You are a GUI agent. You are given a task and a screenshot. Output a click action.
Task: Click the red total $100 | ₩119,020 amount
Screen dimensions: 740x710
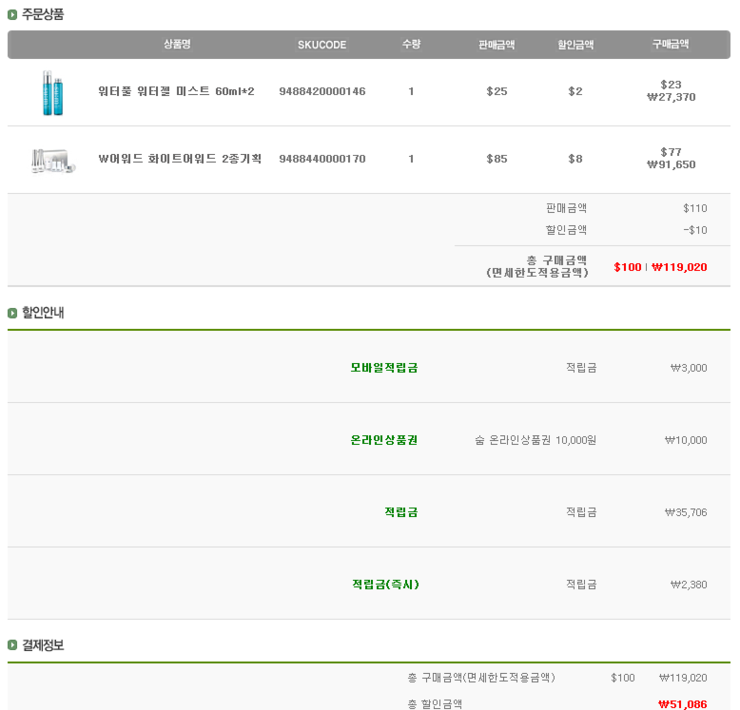pyautogui.click(x=660, y=267)
